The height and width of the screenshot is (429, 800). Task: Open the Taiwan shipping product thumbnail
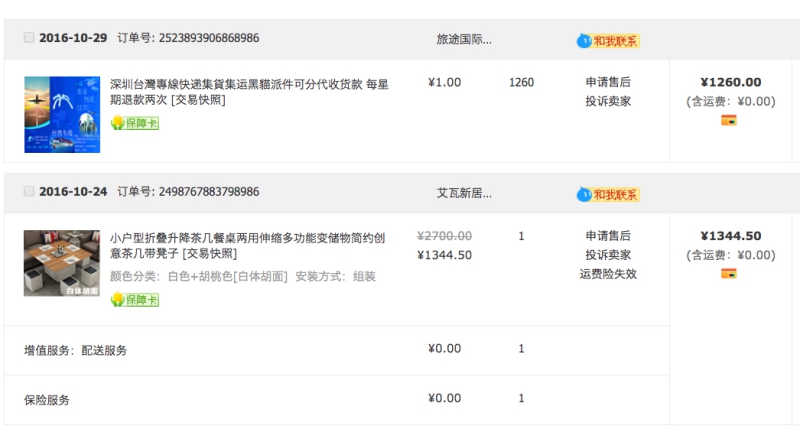click(x=62, y=115)
